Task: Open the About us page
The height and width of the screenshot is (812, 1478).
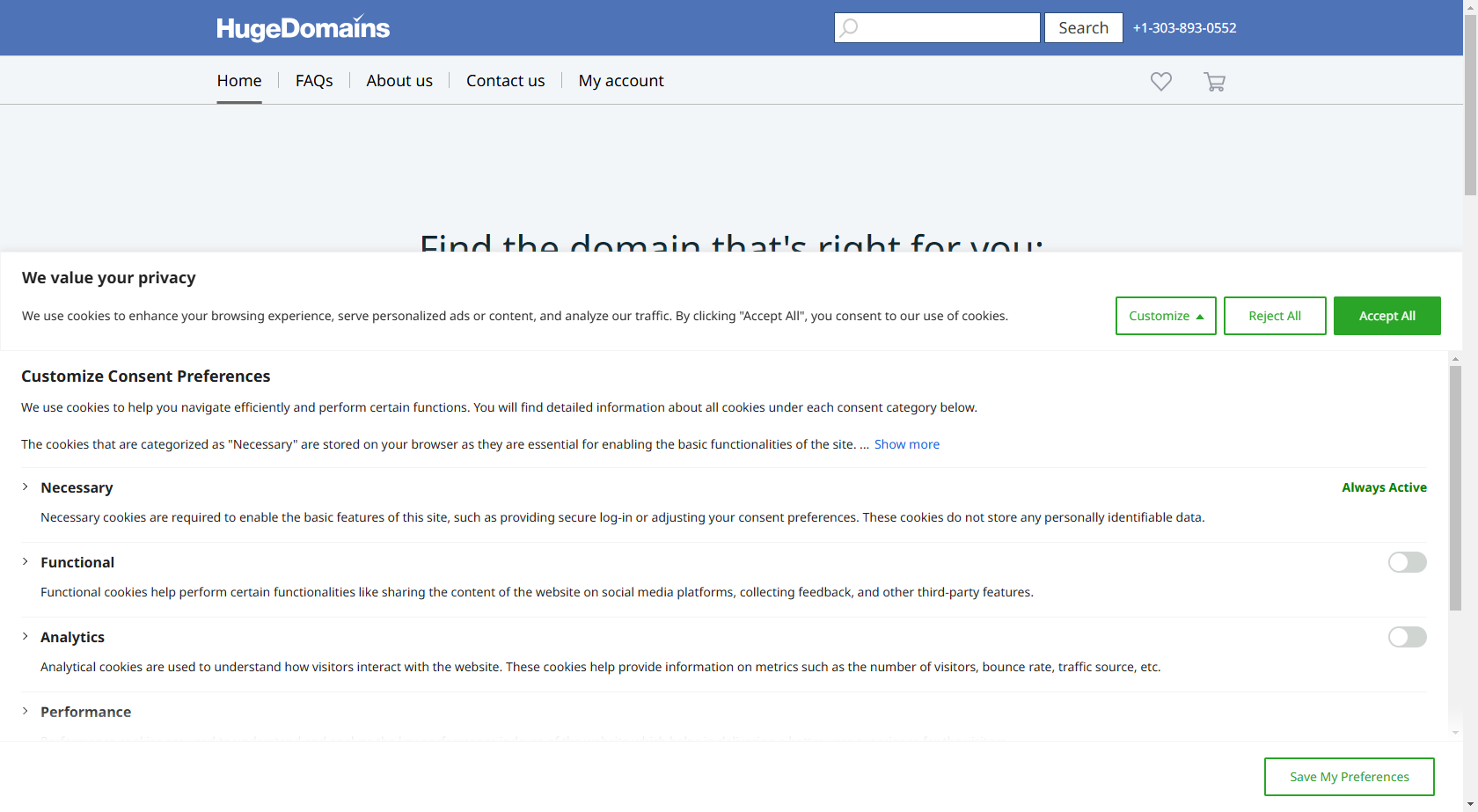Action: (399, 81)
